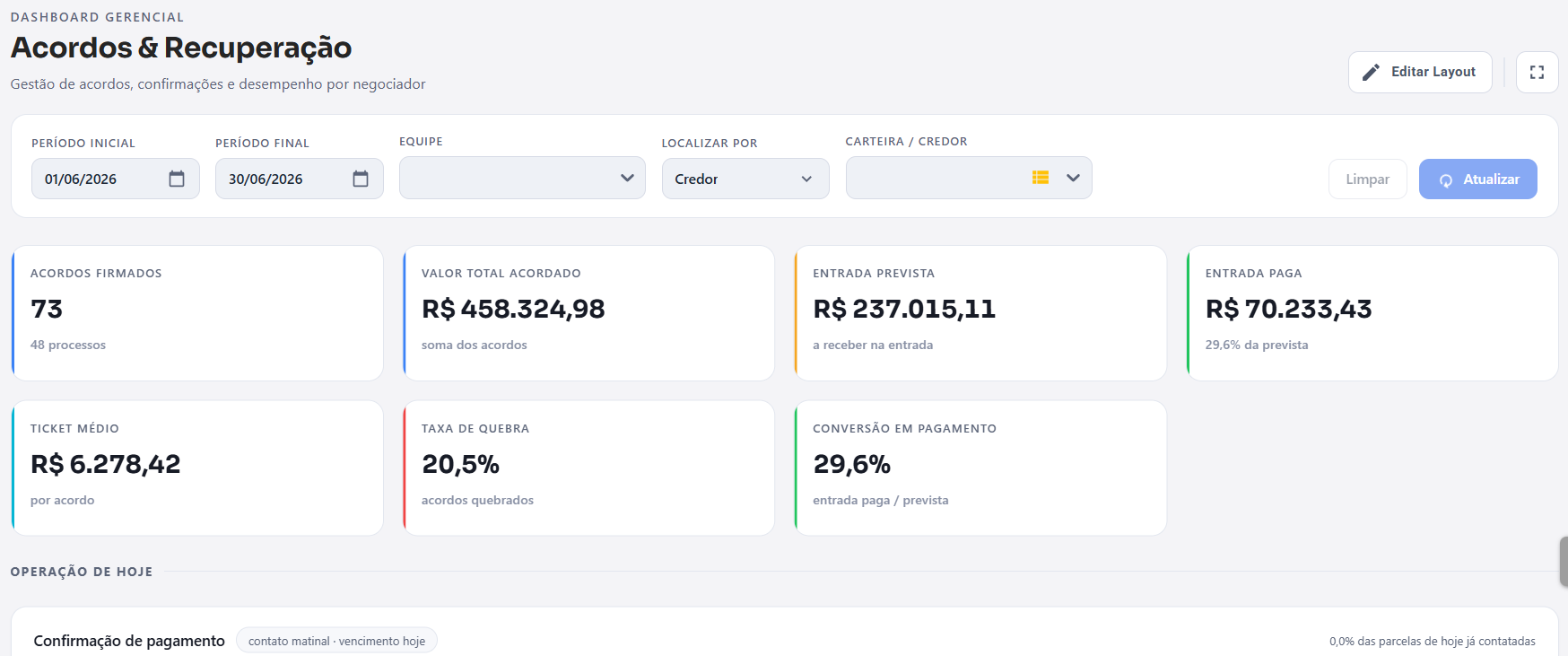The image size is (1568, 656).
Task: Click the pencil icon on Editar Layout
Action: pyautogui.click(x=1371, y=72)
